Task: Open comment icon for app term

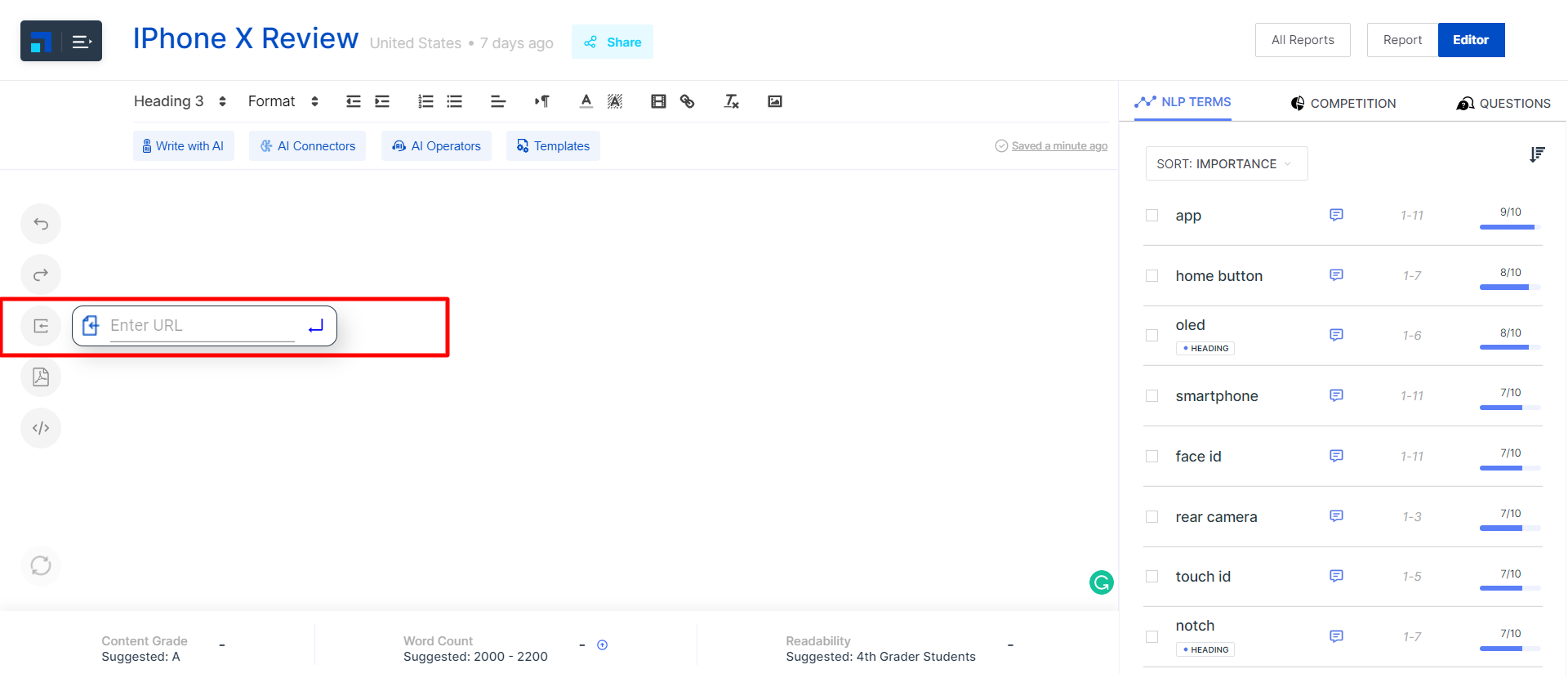Action: click(1336, 215)
